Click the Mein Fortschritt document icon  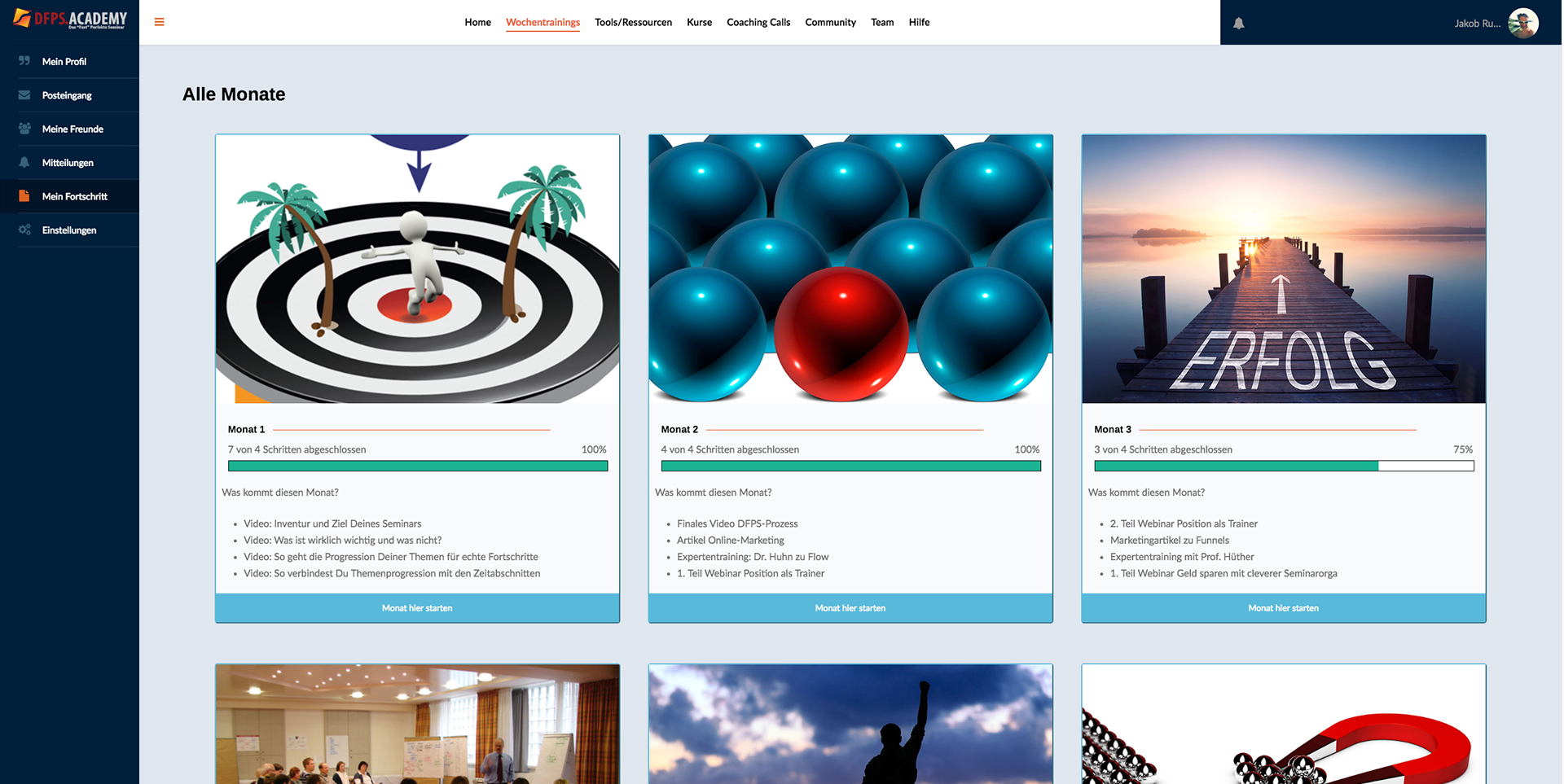pos(24,196)
